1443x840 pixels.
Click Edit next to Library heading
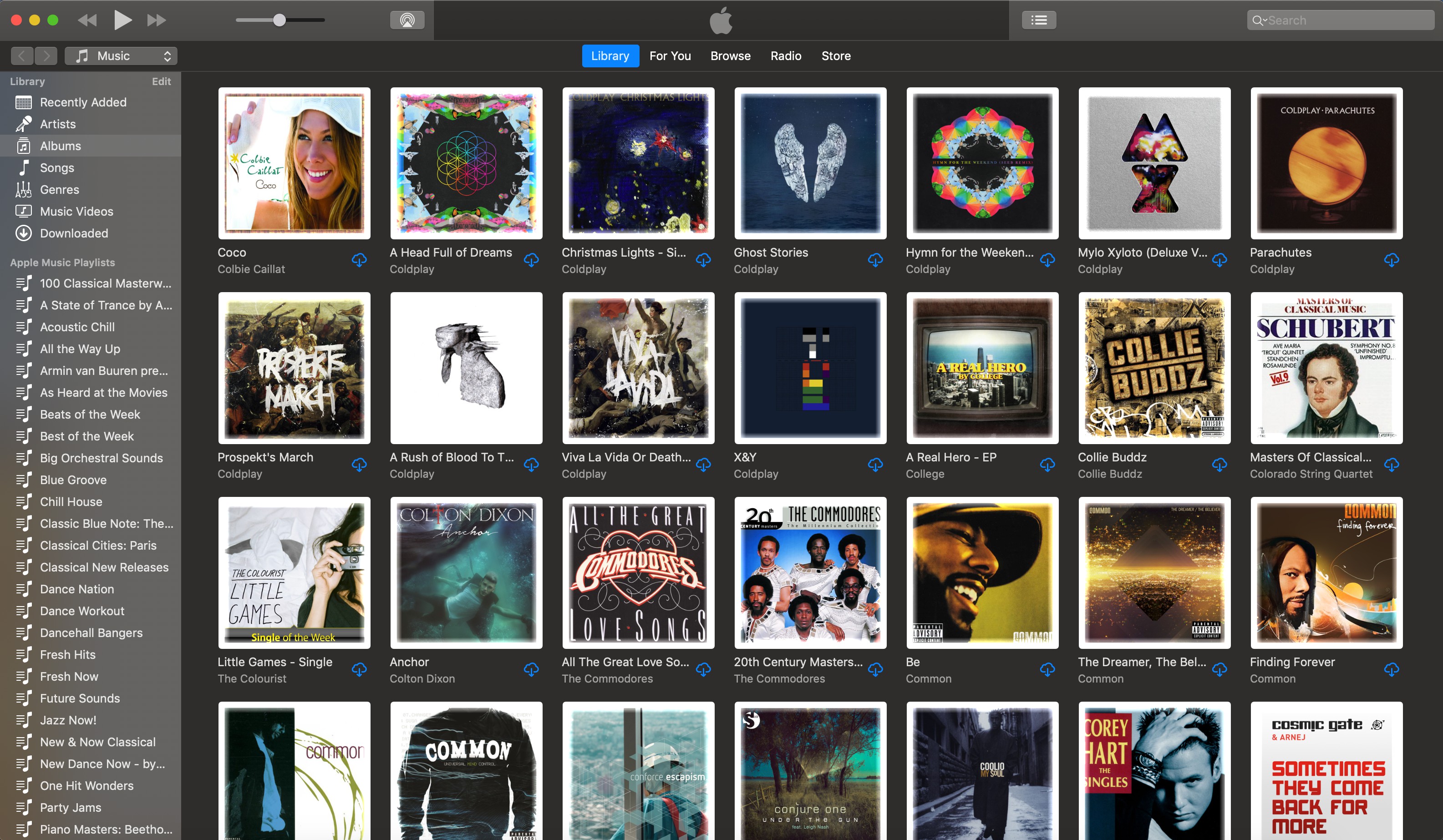162,81
